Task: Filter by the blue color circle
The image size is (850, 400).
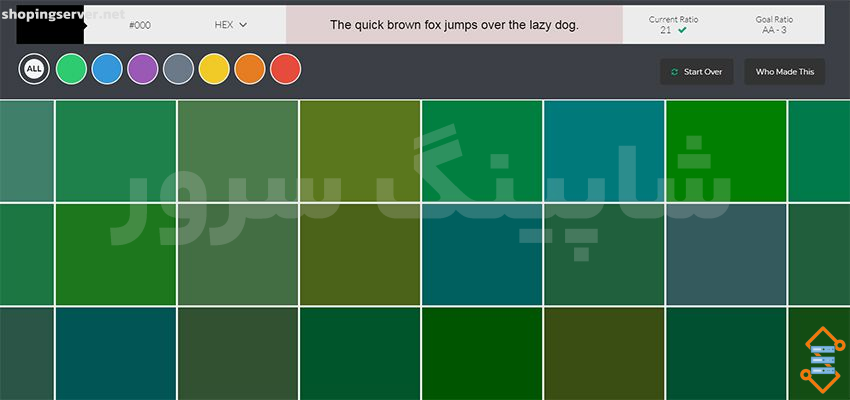Action: pyautogui.click(x=107, y=69)
